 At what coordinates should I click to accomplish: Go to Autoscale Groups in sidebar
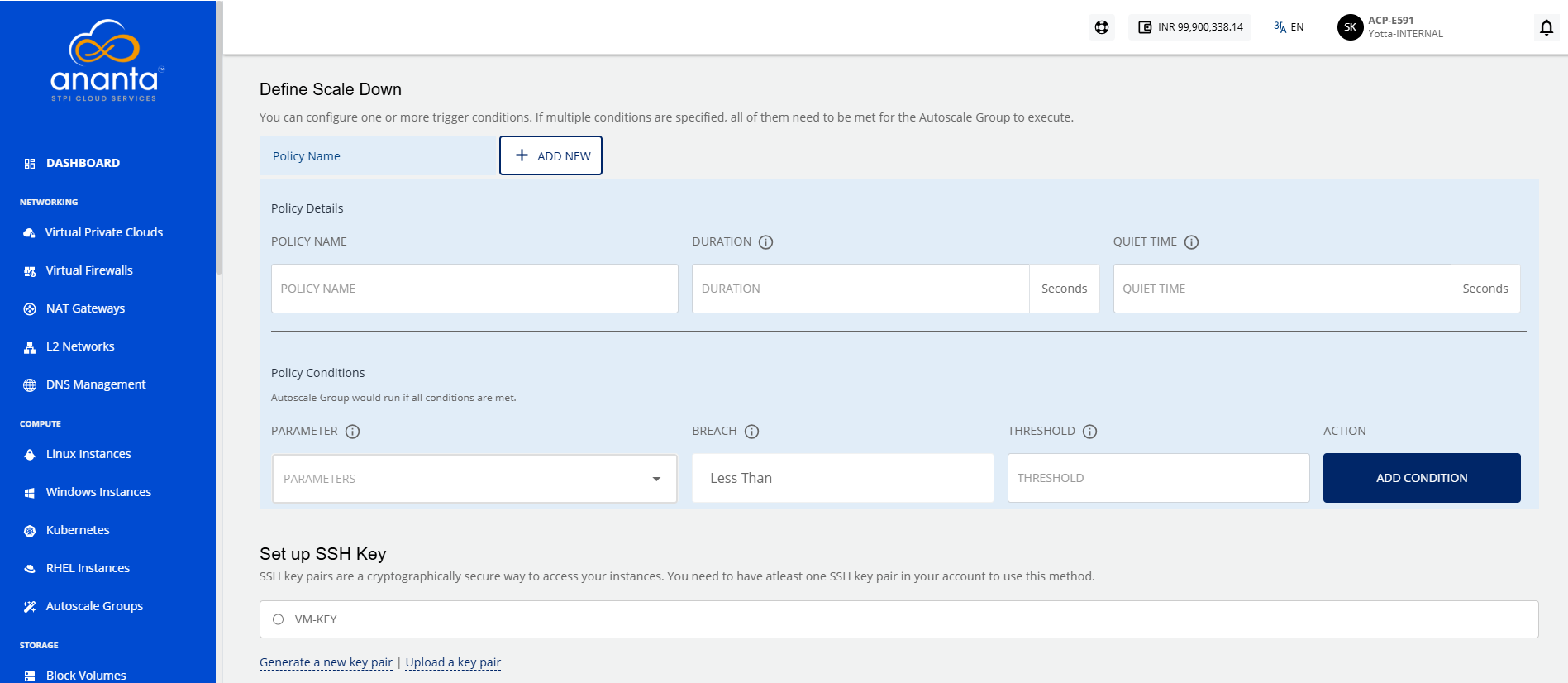[94, 606]
